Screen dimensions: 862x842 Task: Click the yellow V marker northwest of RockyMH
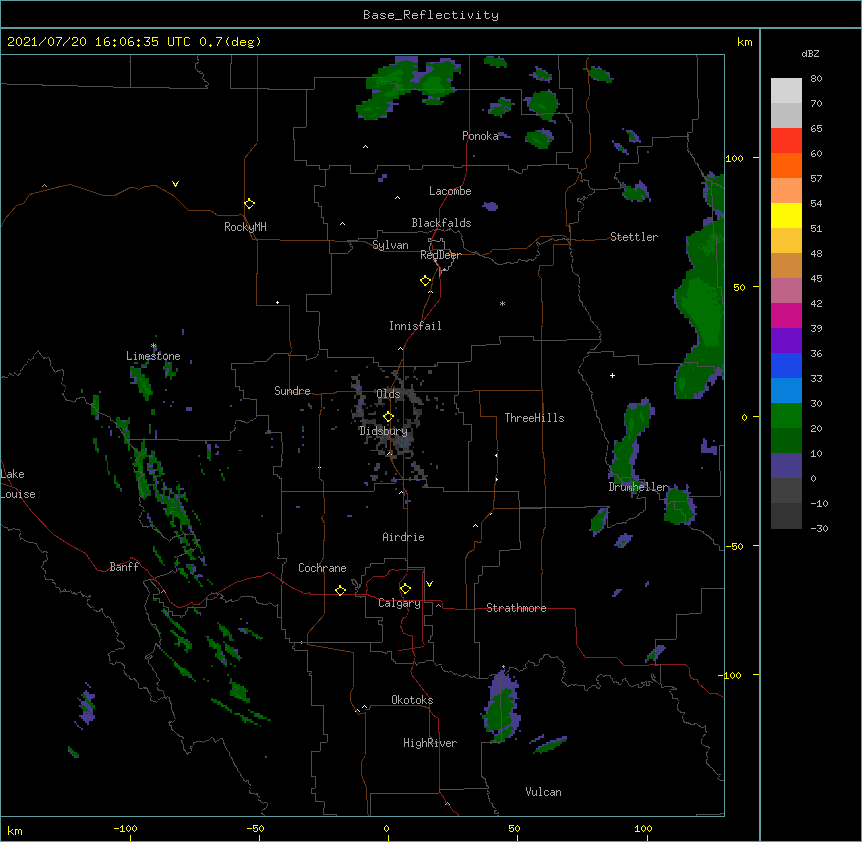pyautogui.click(x=175, y=184)
